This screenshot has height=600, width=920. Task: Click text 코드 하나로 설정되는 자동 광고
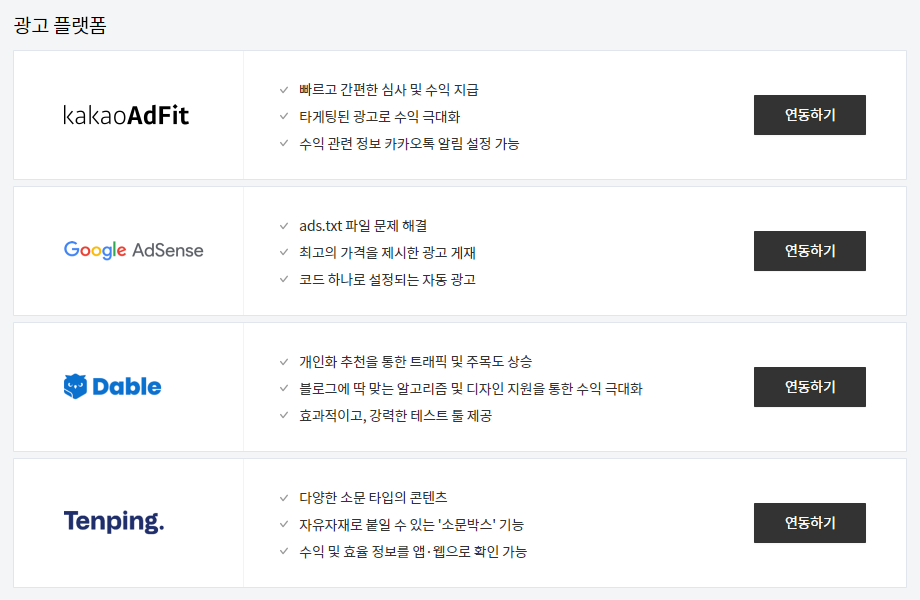coord(387,280)
